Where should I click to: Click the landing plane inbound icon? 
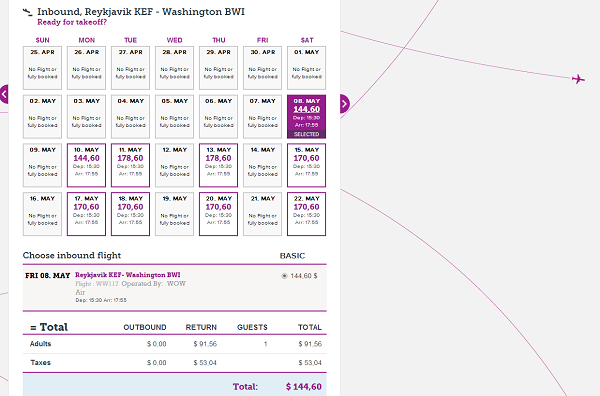[x=28, y=13]
